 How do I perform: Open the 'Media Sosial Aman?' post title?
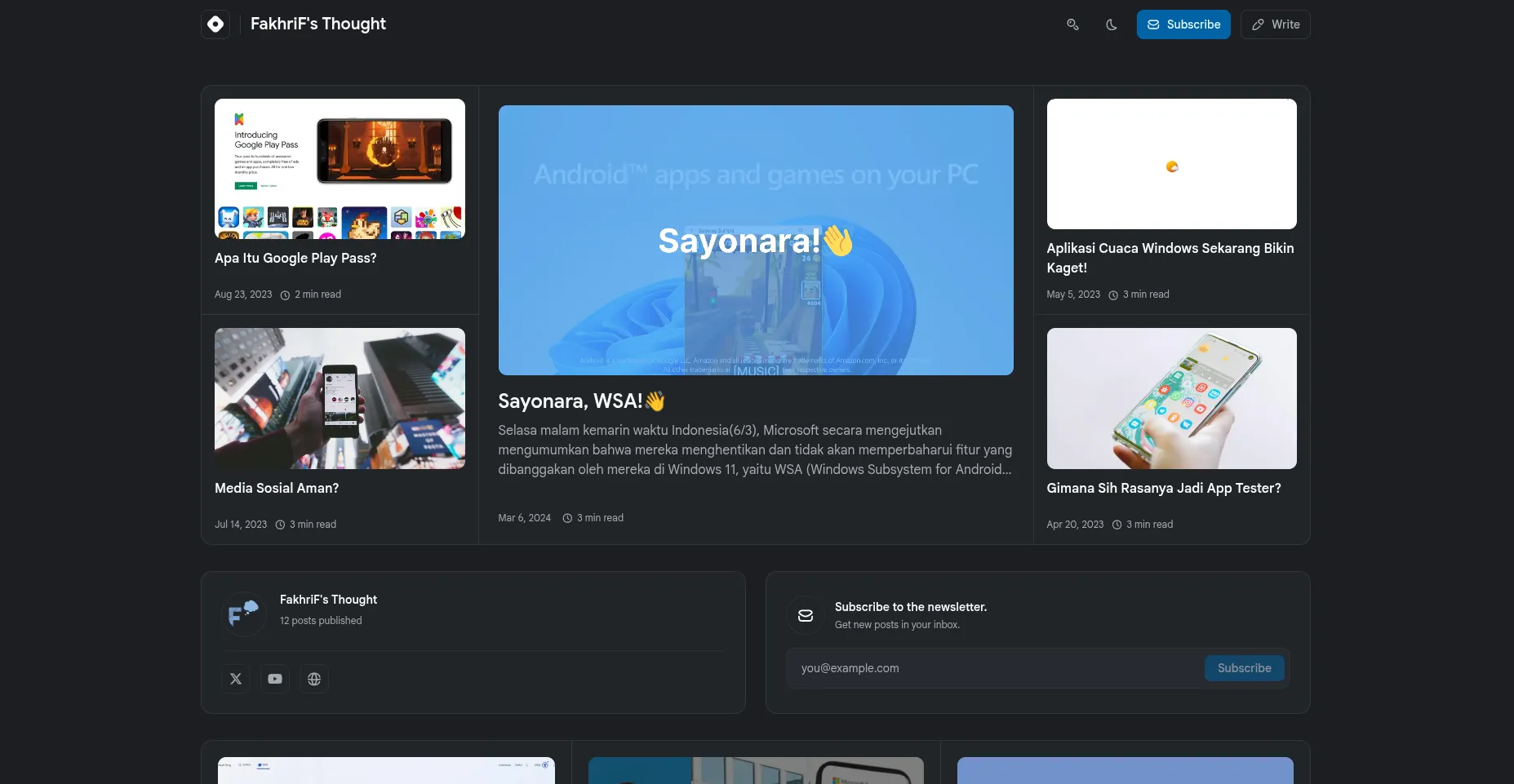277,488
